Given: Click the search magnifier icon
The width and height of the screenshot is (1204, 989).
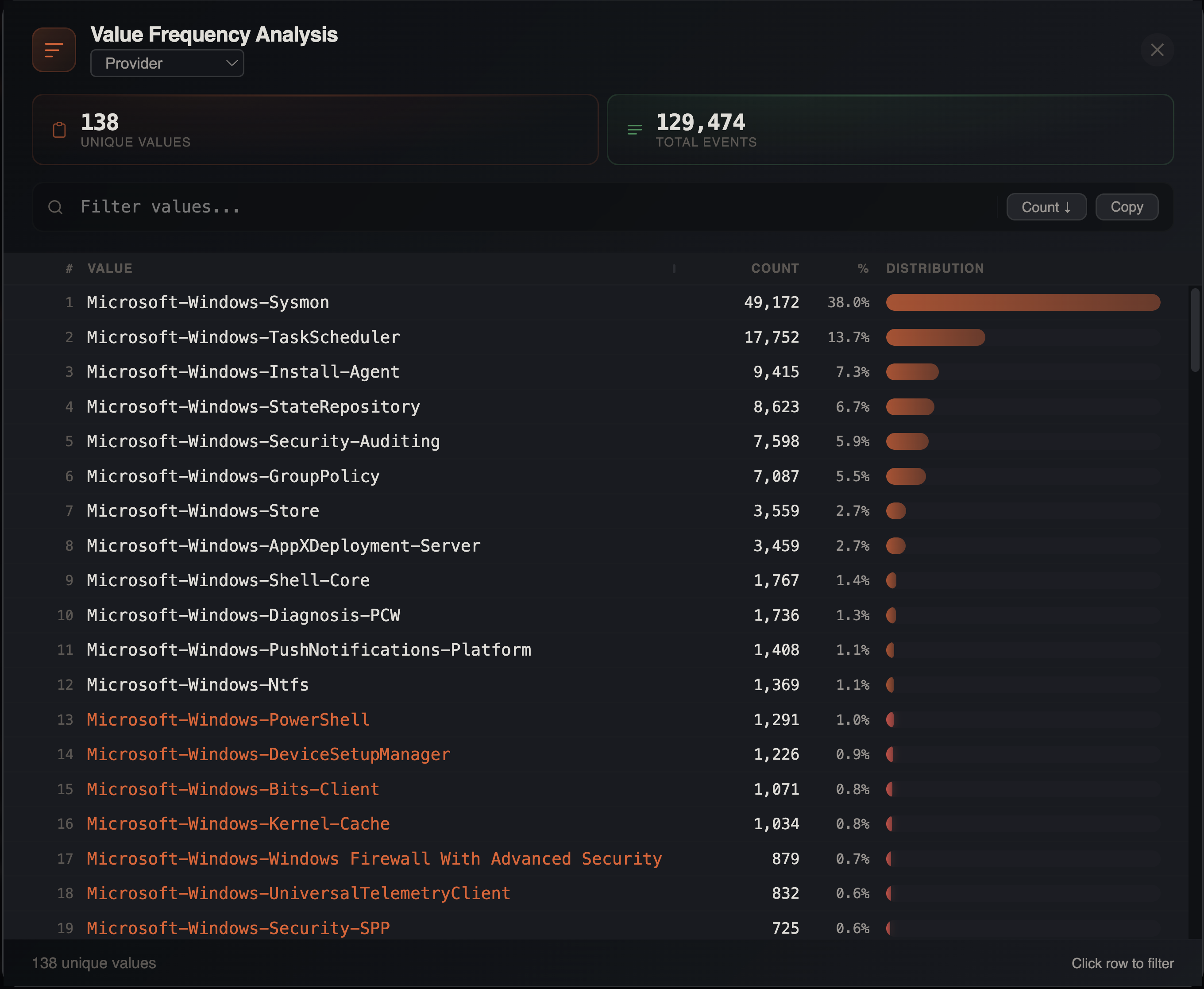Looking at the screenshot, I should 55,207.
